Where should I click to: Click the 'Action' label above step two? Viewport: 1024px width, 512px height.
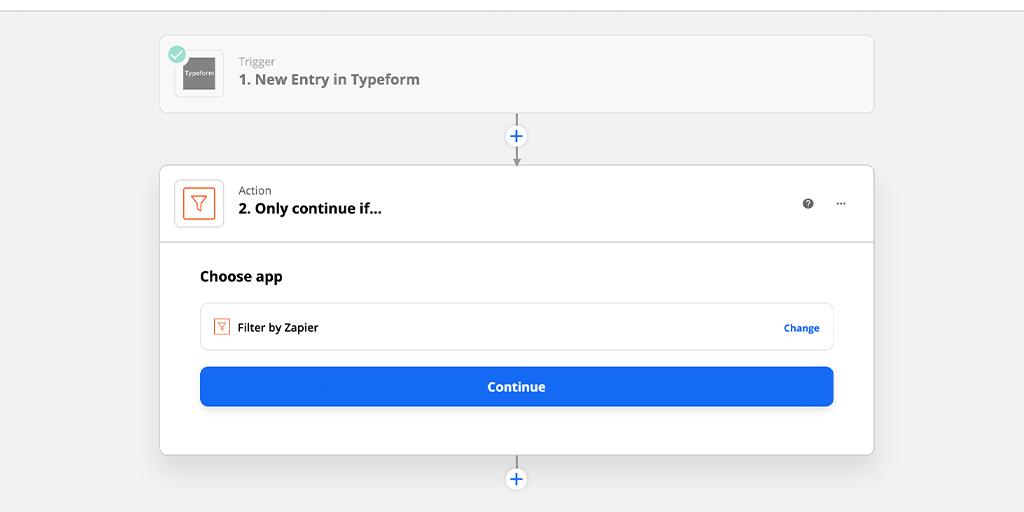255,191
